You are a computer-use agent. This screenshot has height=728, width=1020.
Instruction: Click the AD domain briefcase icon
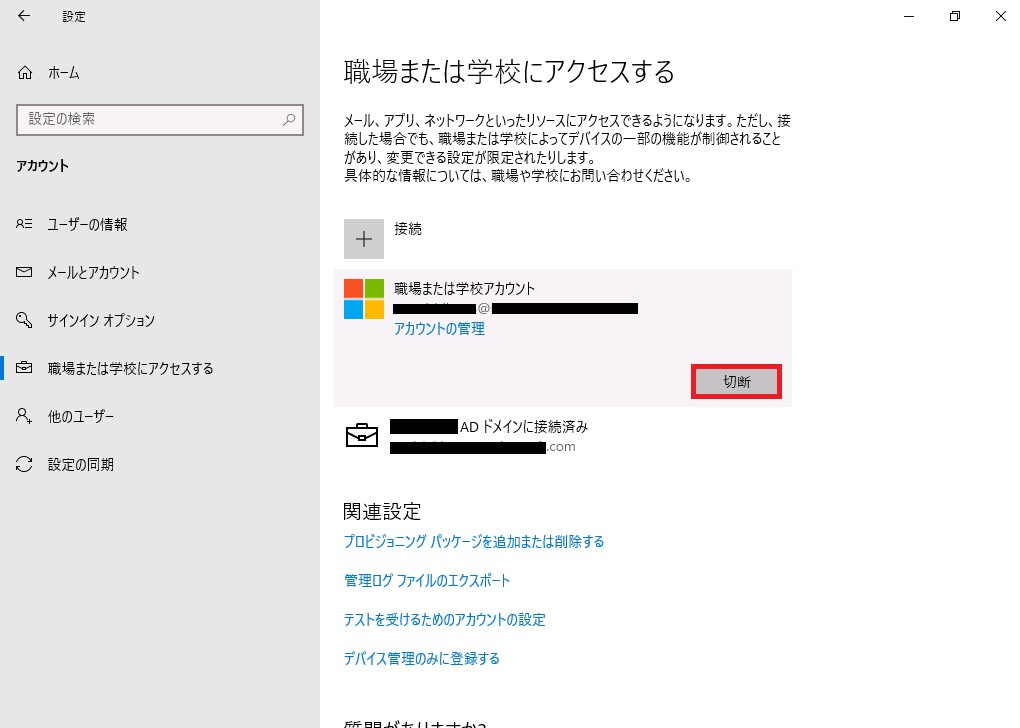click(x=362, y=436)
